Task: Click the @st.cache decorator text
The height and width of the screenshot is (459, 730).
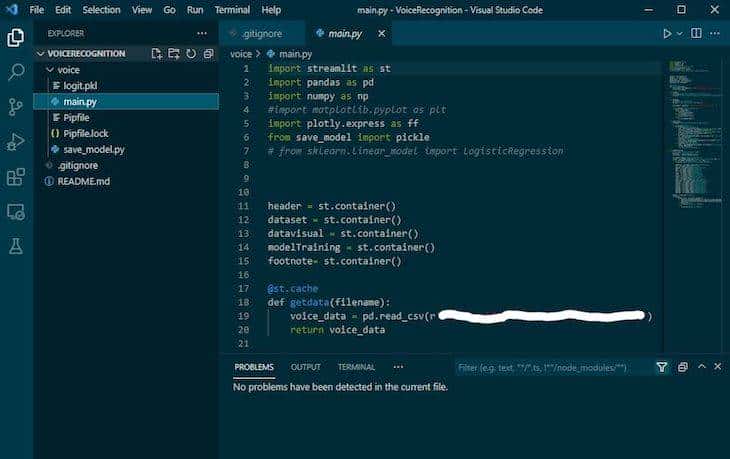Action: [x=293, y=289]
